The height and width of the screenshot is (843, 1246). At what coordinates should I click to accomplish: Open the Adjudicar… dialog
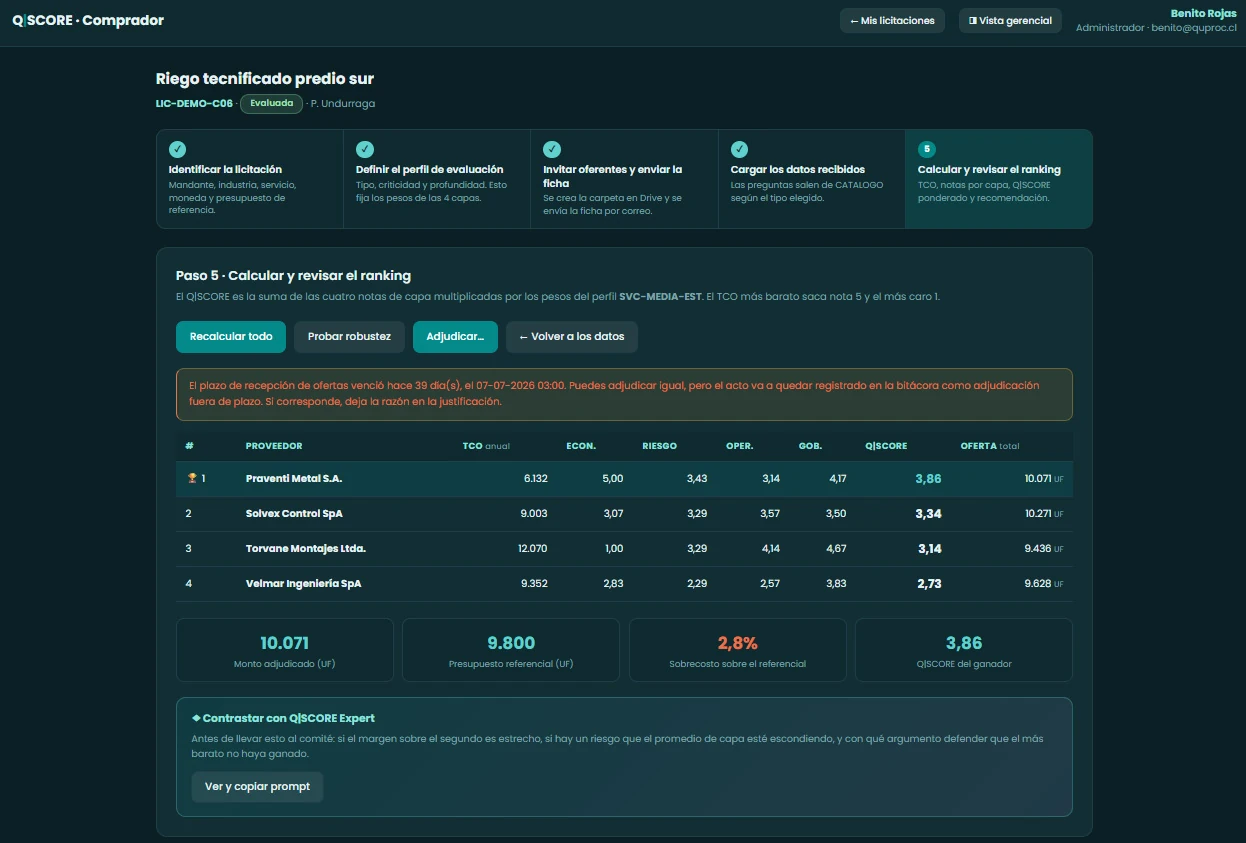[455, 337]
